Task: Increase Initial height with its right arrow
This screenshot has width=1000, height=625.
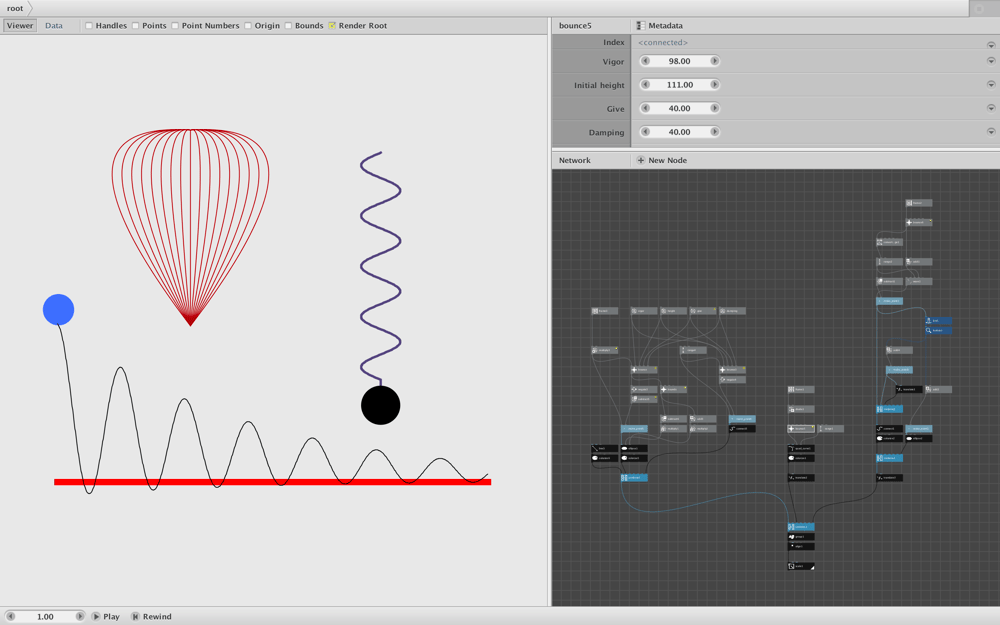Action: click(x=714, y=84)
